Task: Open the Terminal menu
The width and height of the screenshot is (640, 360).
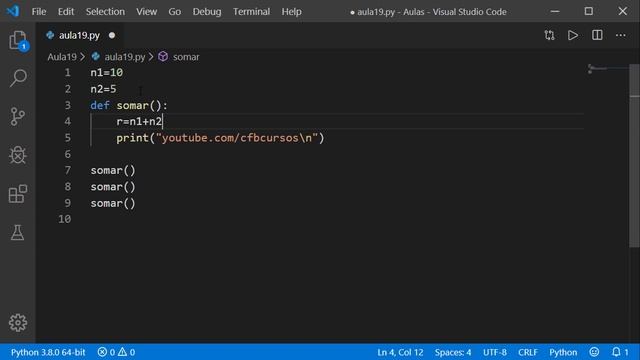Action: [251, 11]
